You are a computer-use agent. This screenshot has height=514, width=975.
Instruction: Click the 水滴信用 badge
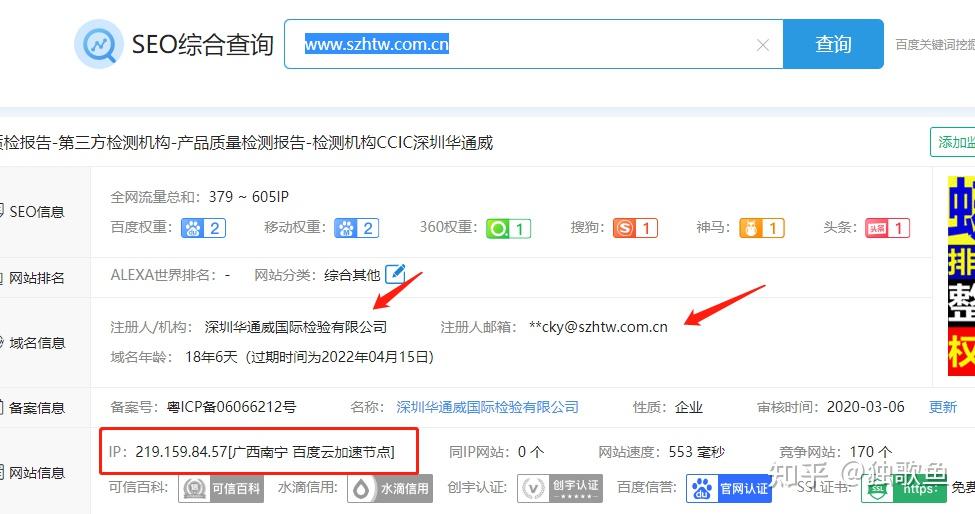click(x=390, y=489)
